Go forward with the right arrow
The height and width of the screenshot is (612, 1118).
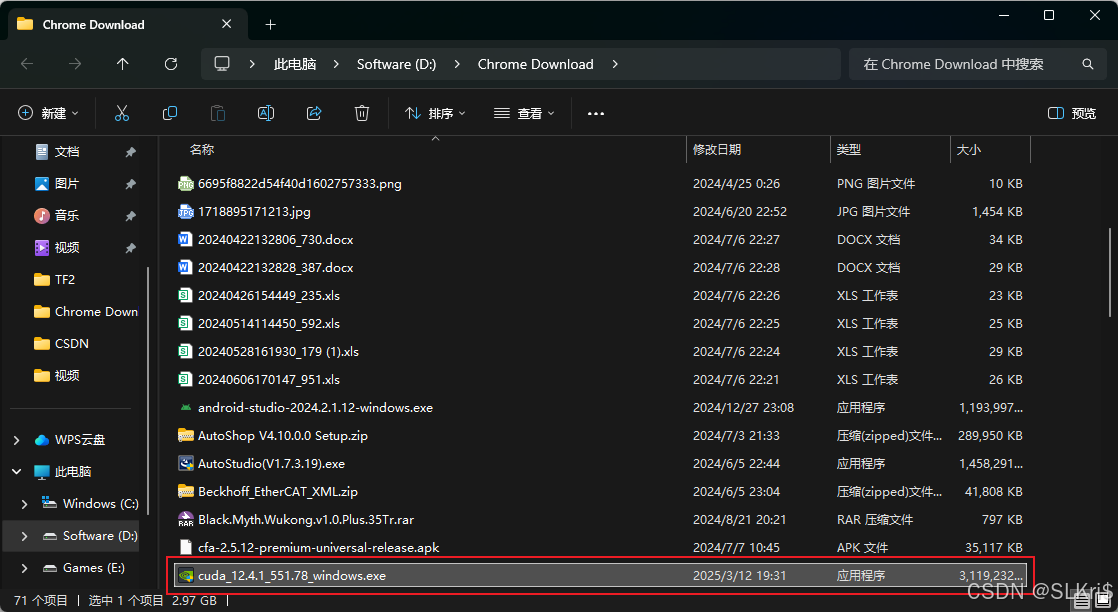[75, 64]
